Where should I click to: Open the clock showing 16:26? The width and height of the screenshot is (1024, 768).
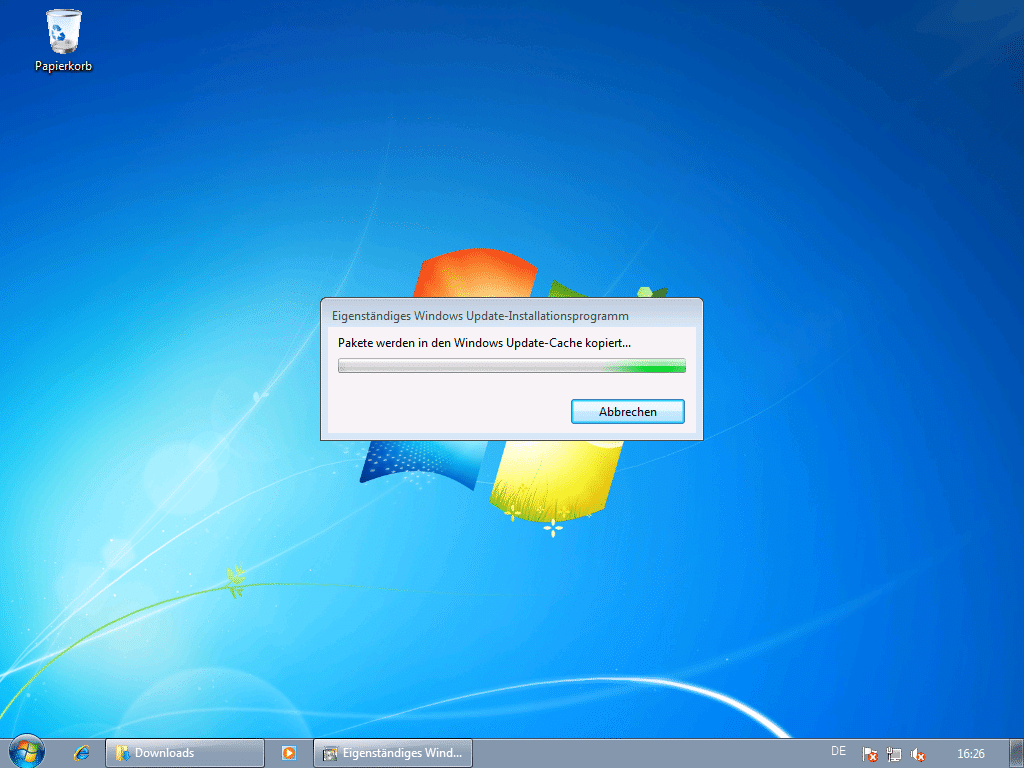point(970,754)
